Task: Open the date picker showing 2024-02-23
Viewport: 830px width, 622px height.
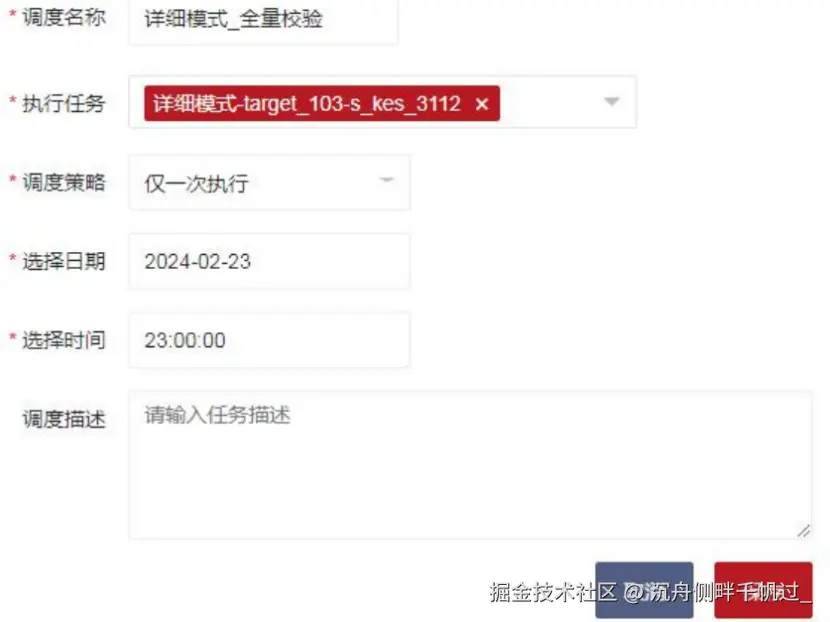Action: pyautogui.click(x=269, y=261)
